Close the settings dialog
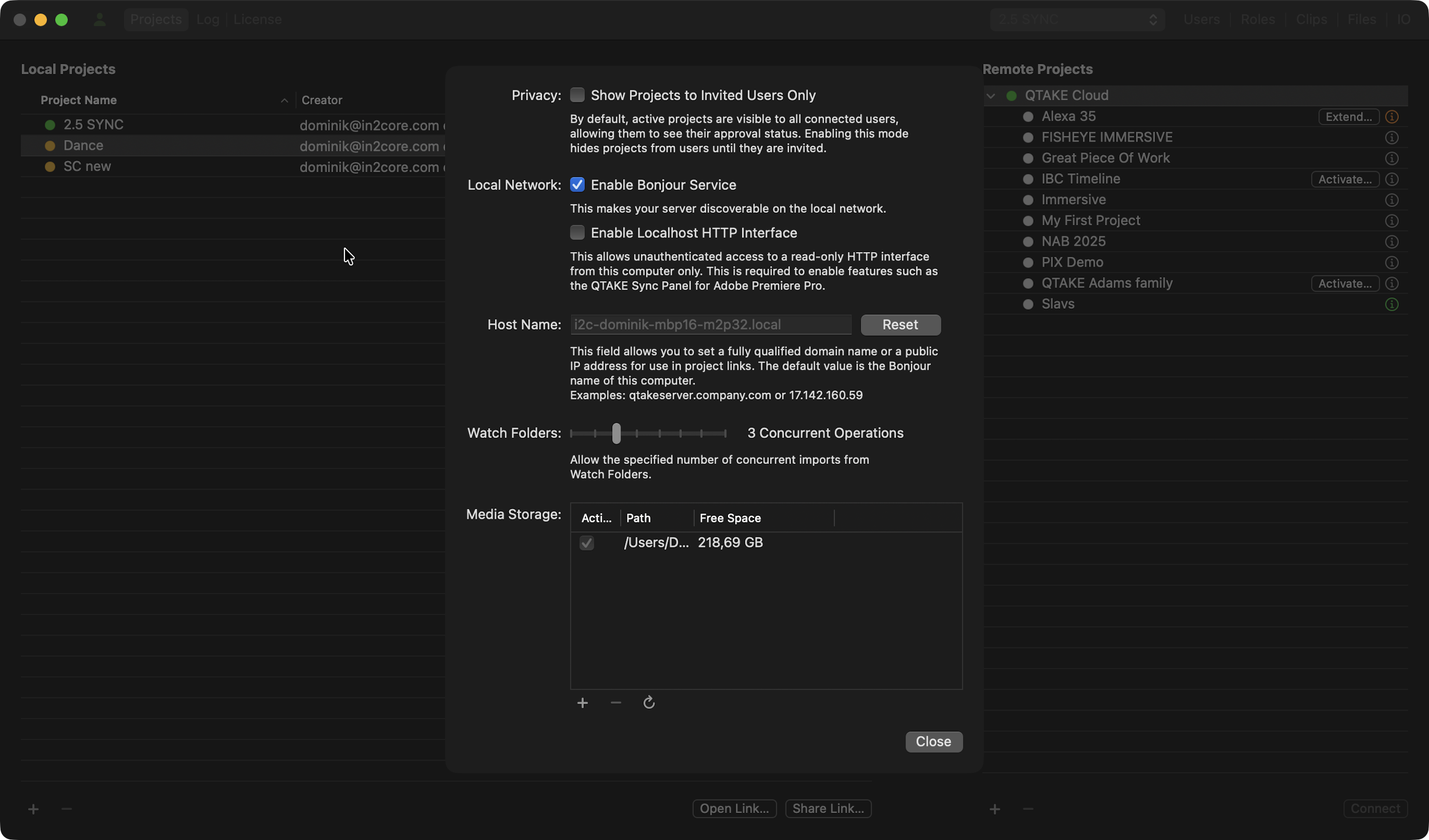The height and width of the screenshot is (840, 1429). tap(933, 742)
